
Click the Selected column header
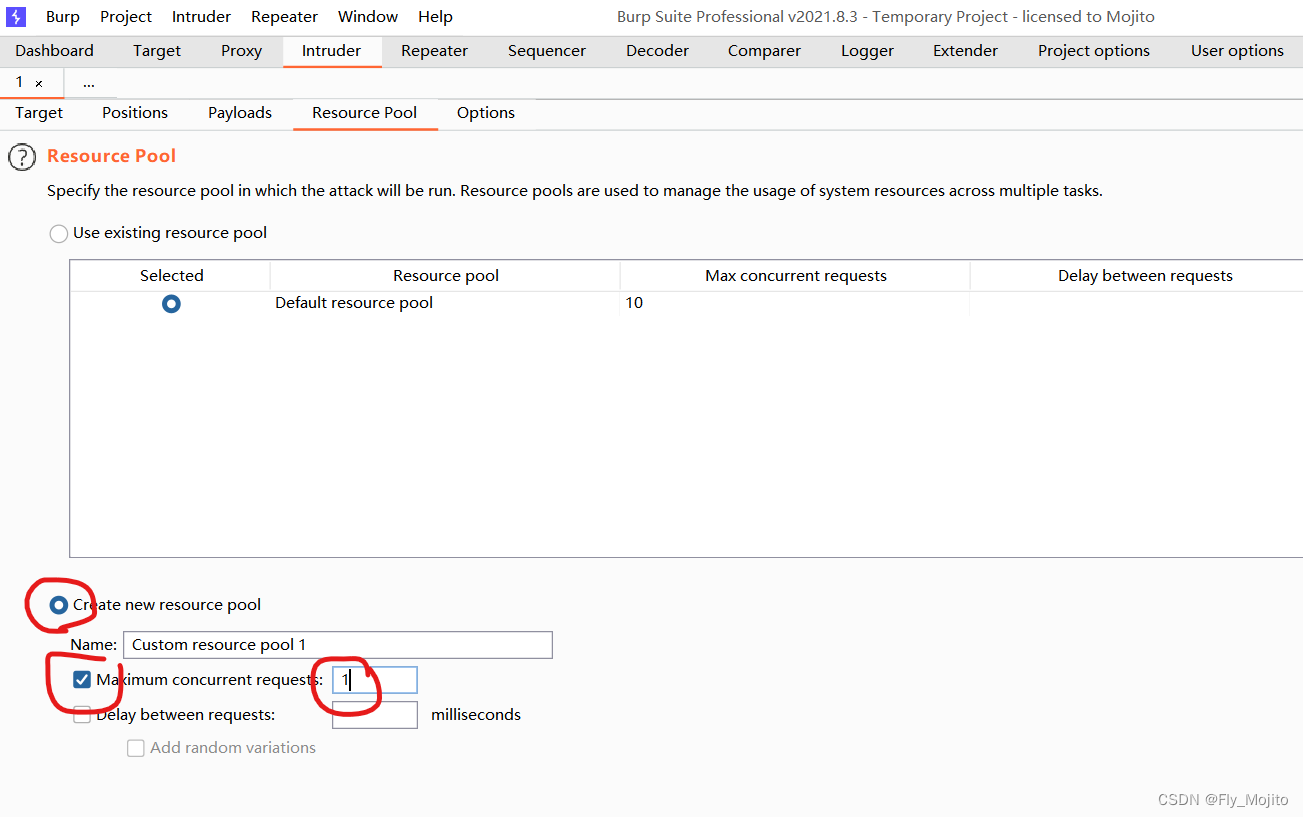[x=171, y=276]
